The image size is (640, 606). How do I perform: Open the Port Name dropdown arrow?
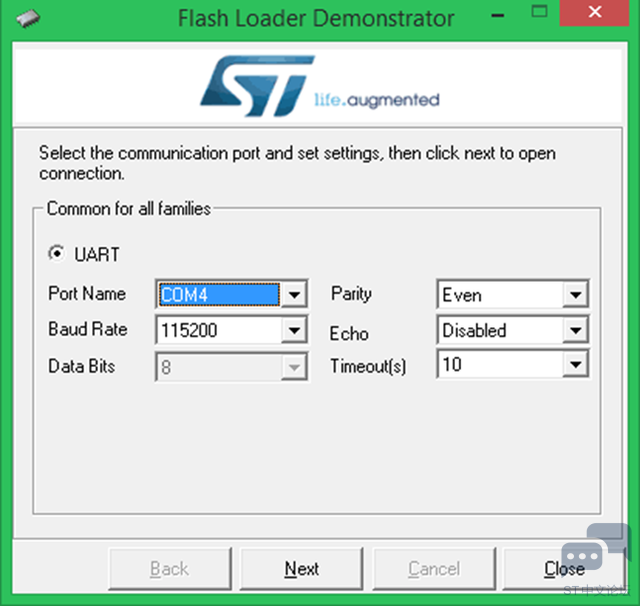pyautogui.click(x=294, y=294)
